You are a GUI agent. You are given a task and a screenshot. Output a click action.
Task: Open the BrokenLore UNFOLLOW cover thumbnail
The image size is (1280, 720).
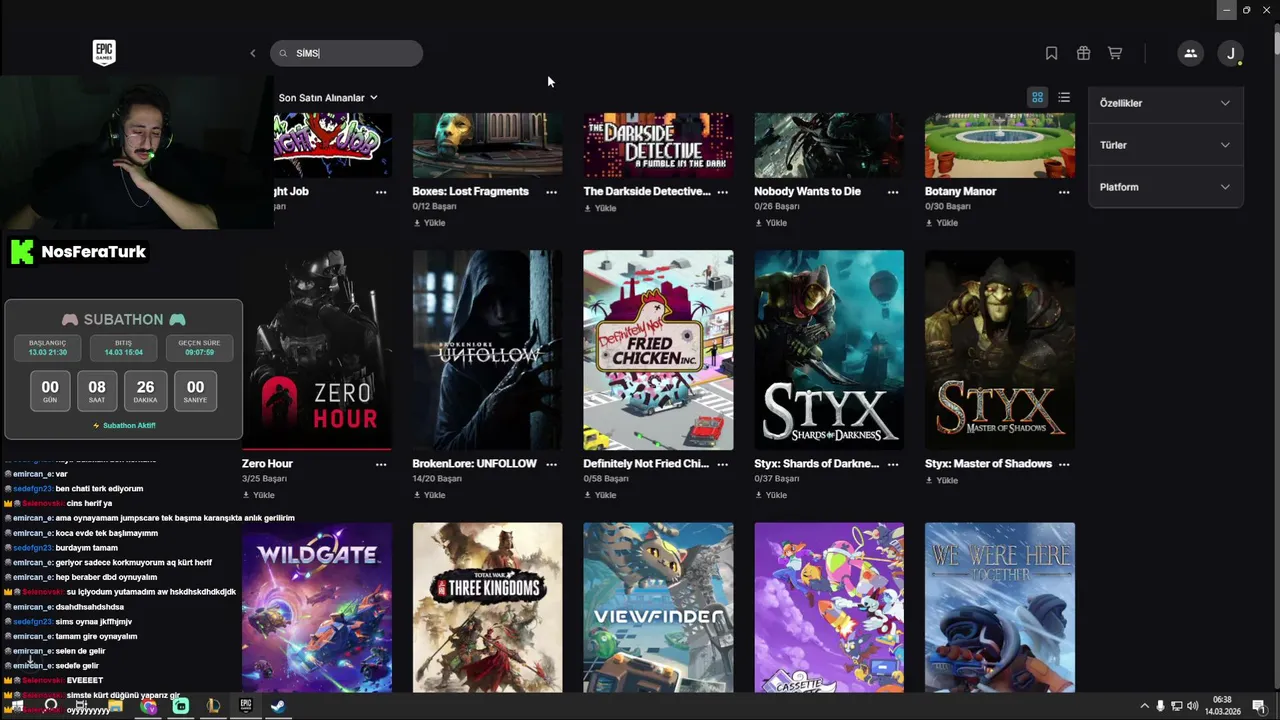click(x=487, y=350)
